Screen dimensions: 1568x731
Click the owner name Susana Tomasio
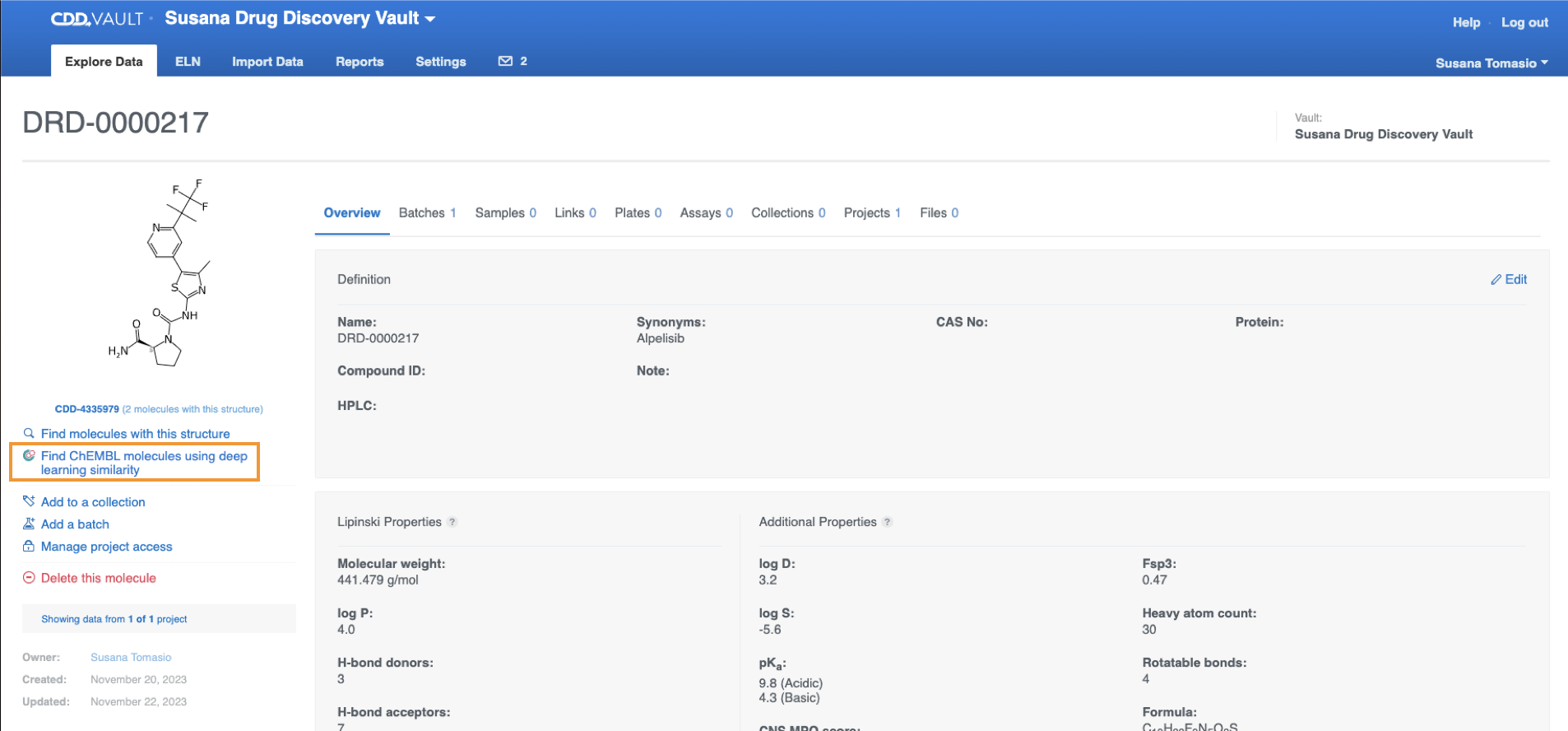tap(131, 657)
